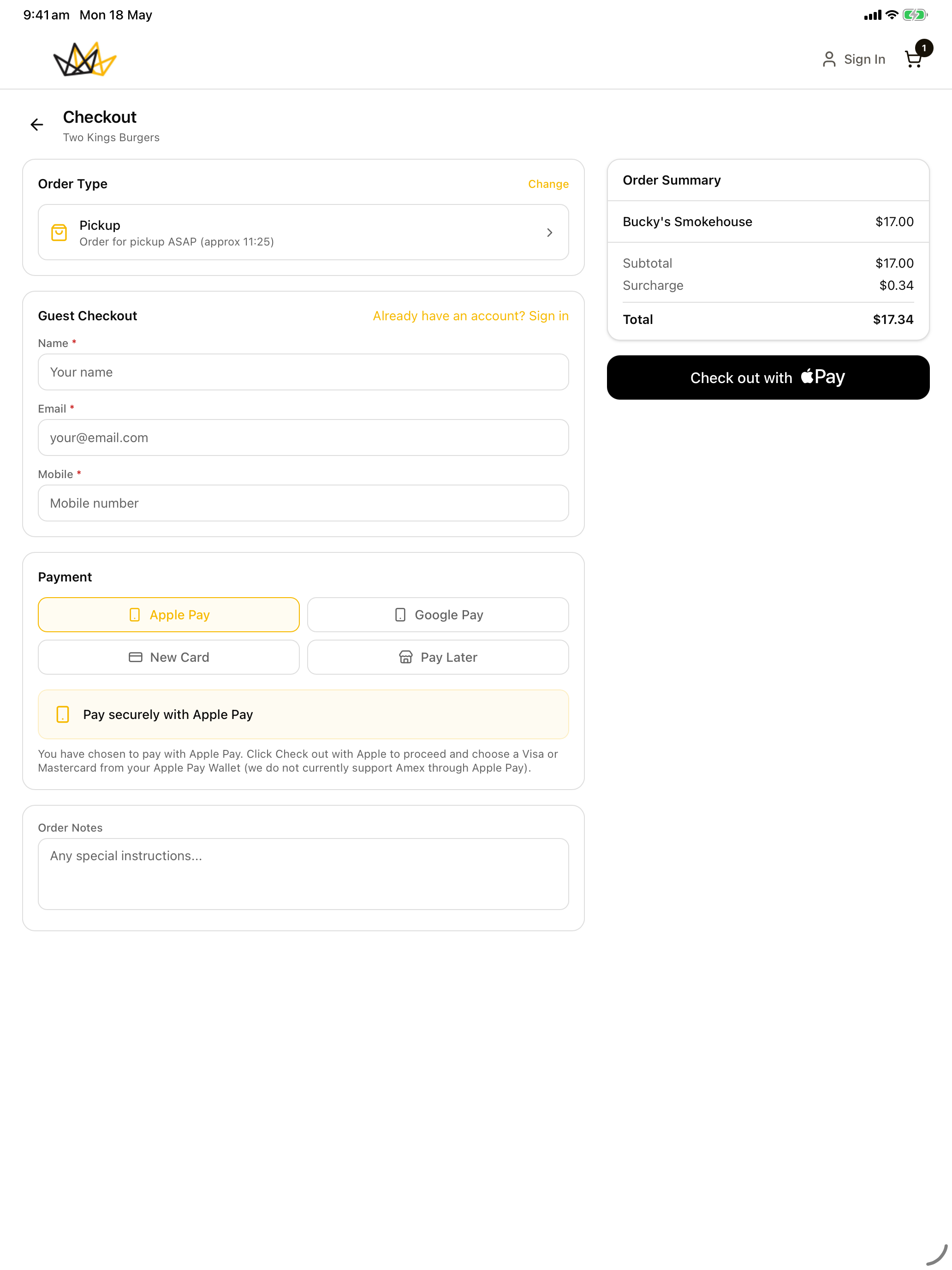This screenshot has width=952, height=1270.
Task: Click the user profile icon
Action: pyautogui.click(x=829, y=59)
